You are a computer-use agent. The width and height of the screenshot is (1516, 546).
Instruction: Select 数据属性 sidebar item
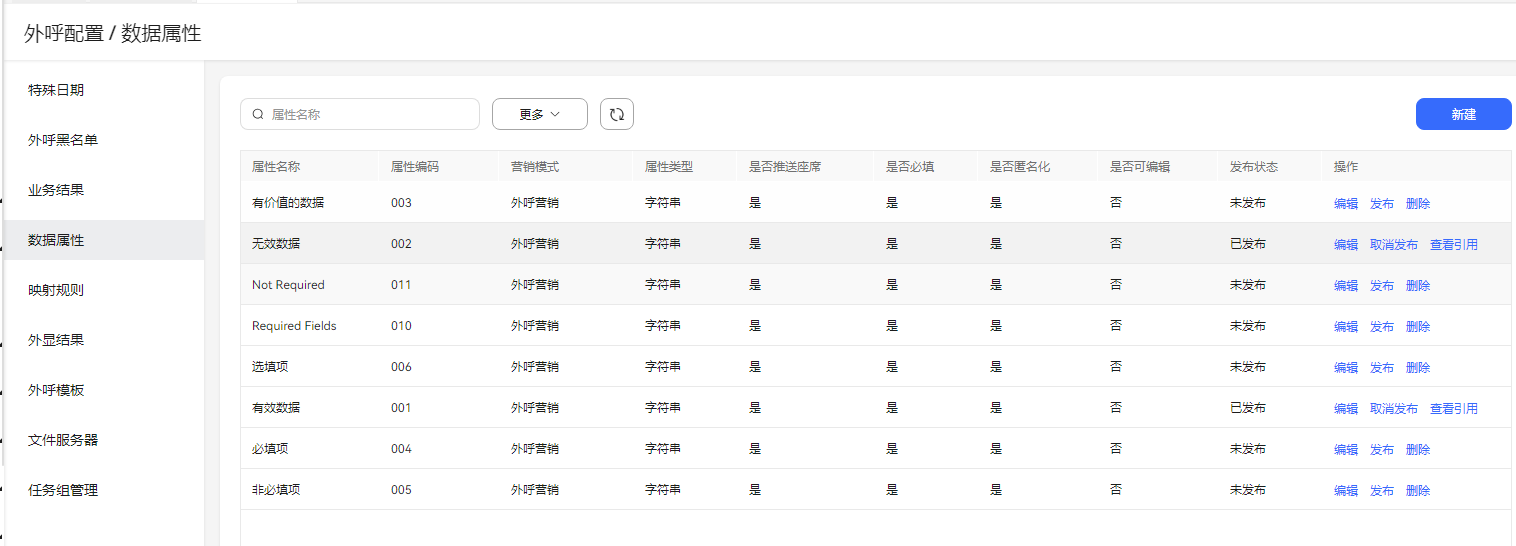pyautogui.click(x=104, y=240)
